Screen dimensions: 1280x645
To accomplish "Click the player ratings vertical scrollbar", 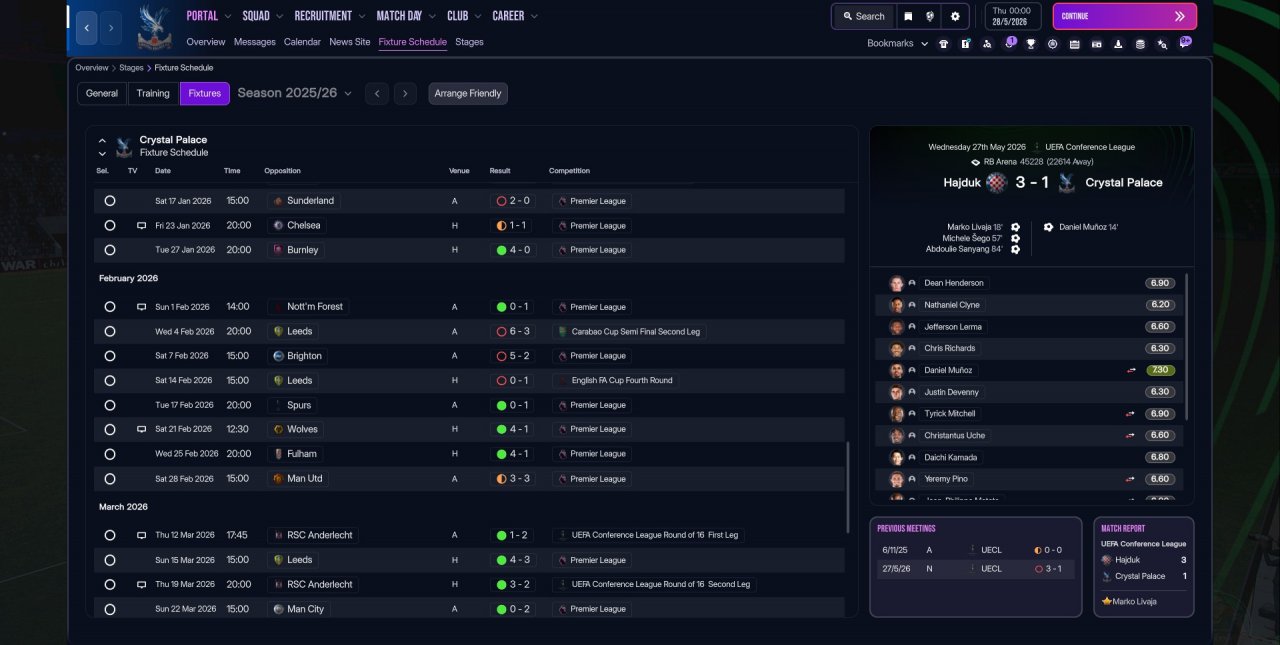I will pyautogui.click(x=1187, y=345).
